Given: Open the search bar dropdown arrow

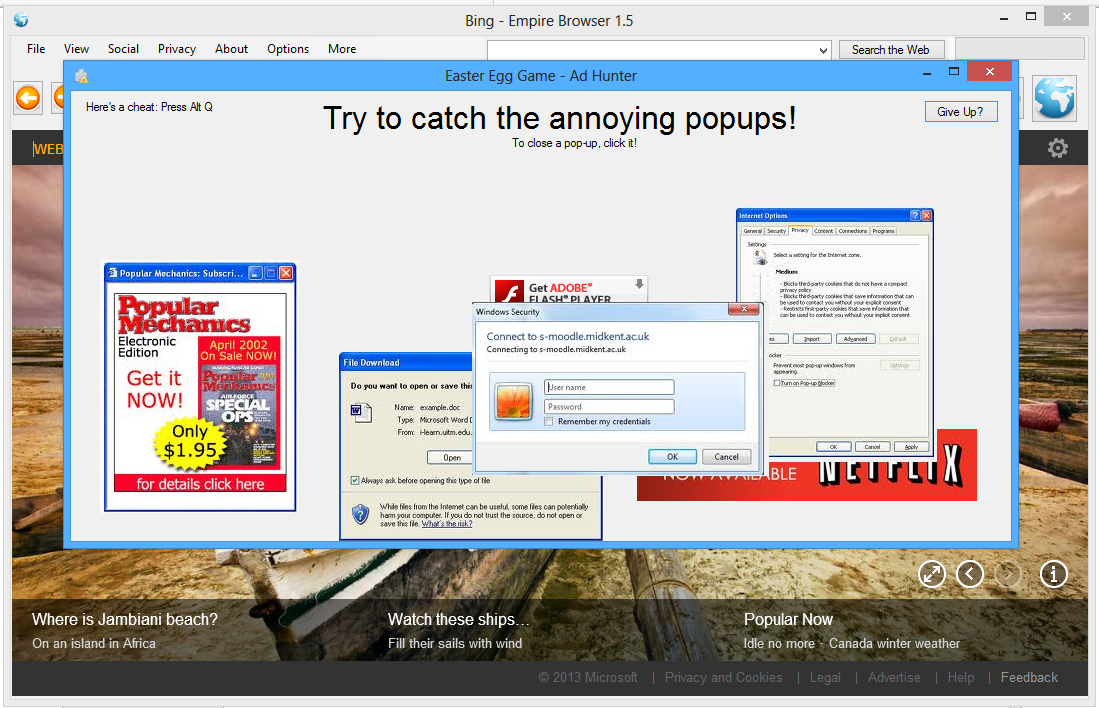Looking at the screenshot, I should click(x=823, y=49).
